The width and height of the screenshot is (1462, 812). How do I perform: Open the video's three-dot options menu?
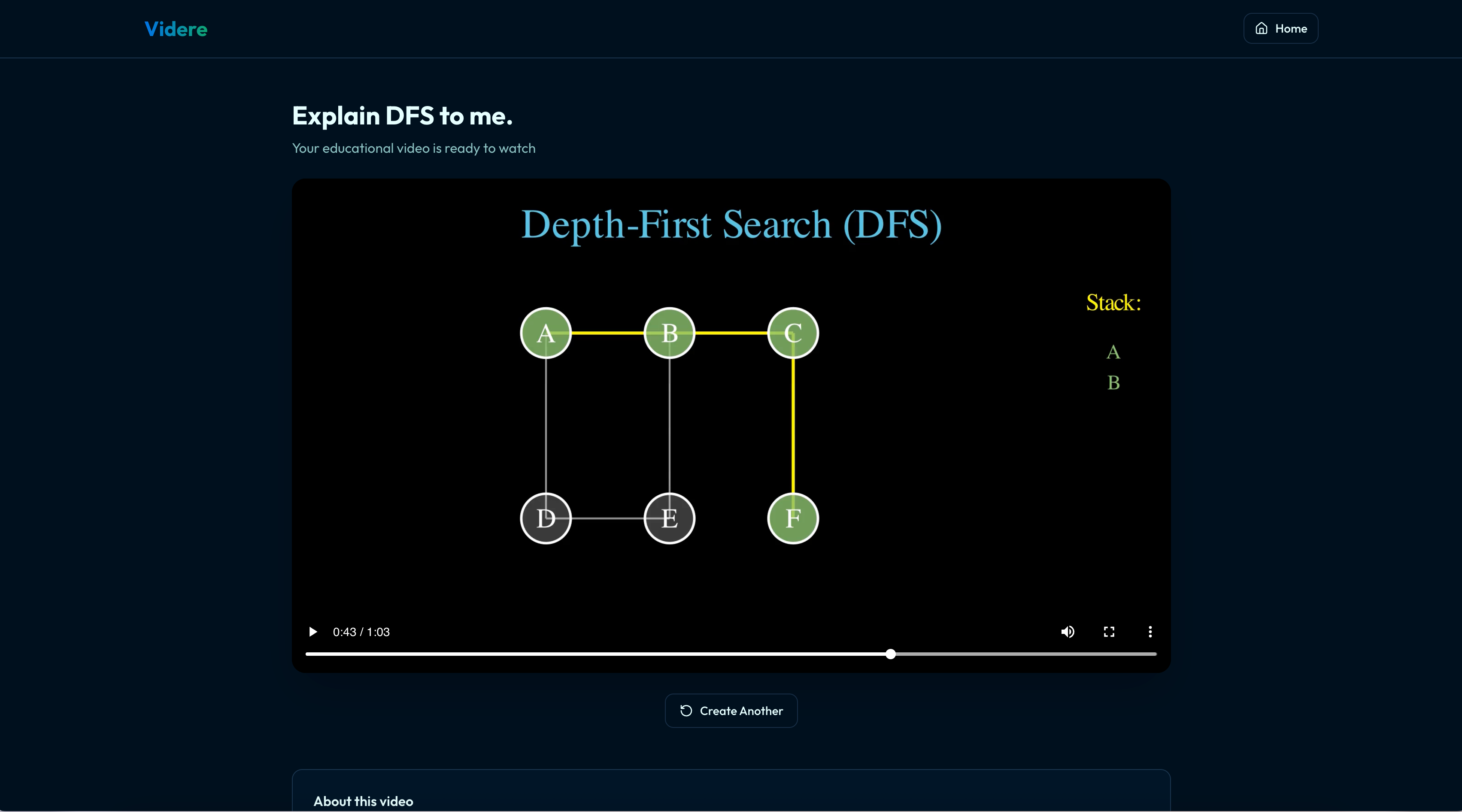pyautogui.click(x=1150, y=632)
